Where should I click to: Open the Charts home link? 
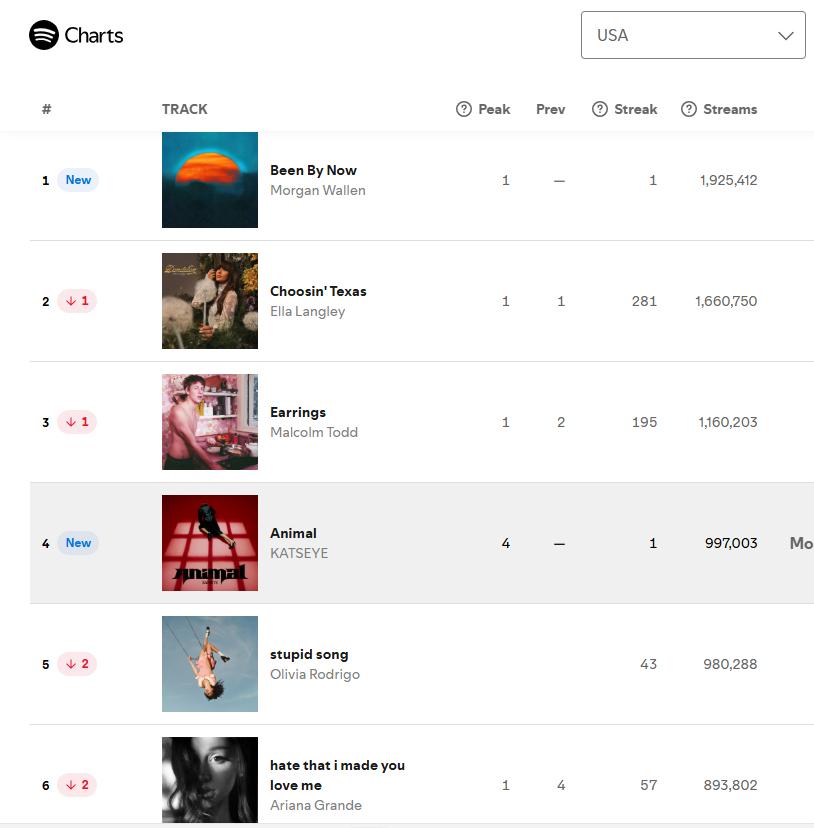(93, 35)
